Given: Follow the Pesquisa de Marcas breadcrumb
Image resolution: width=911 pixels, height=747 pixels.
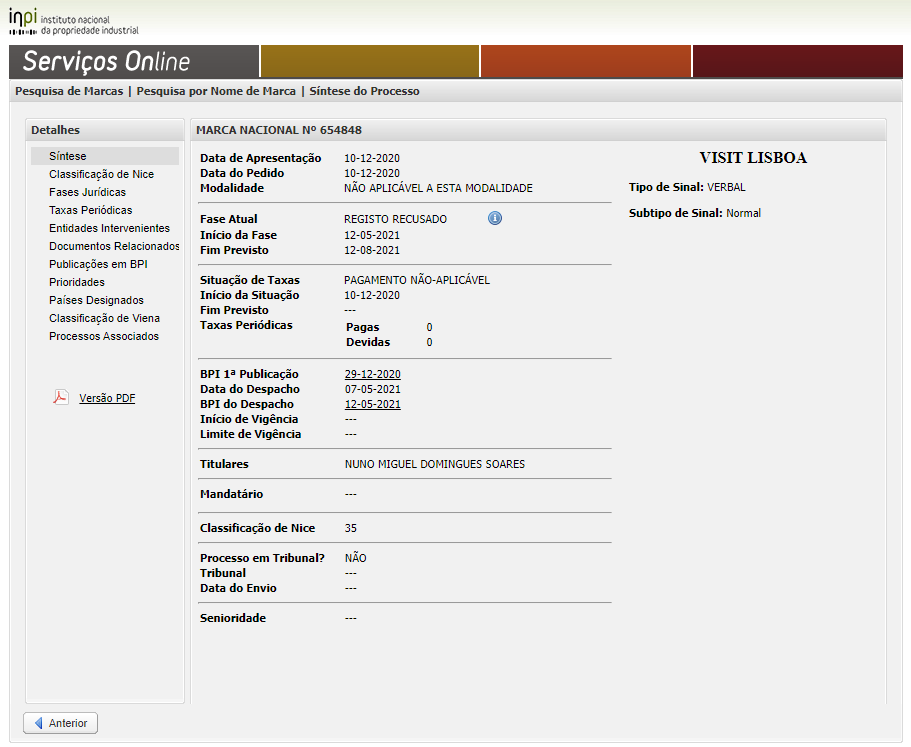Looking at the screenshot, I should pyautogui.click(x=69, y=91).
